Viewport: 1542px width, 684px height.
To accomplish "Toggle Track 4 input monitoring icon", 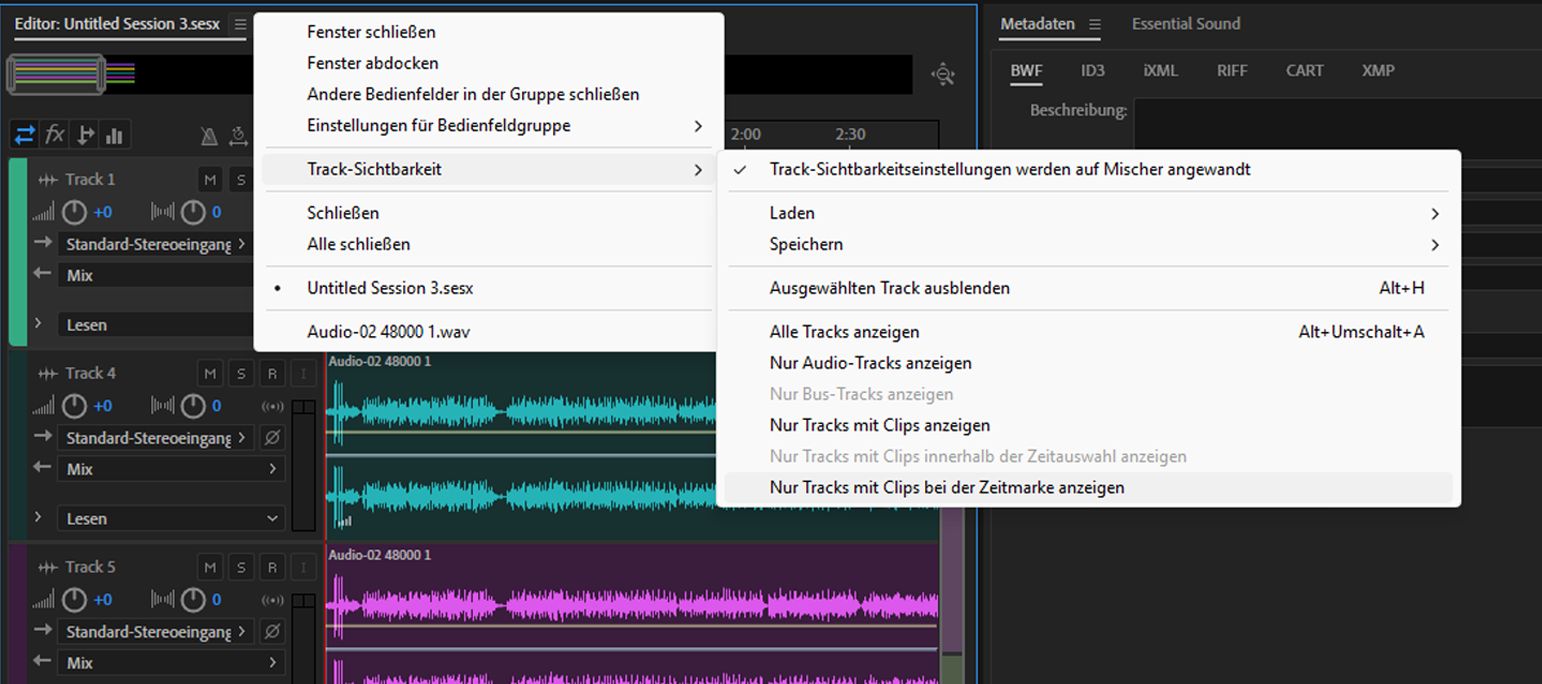I will click(x=272, y=406).
